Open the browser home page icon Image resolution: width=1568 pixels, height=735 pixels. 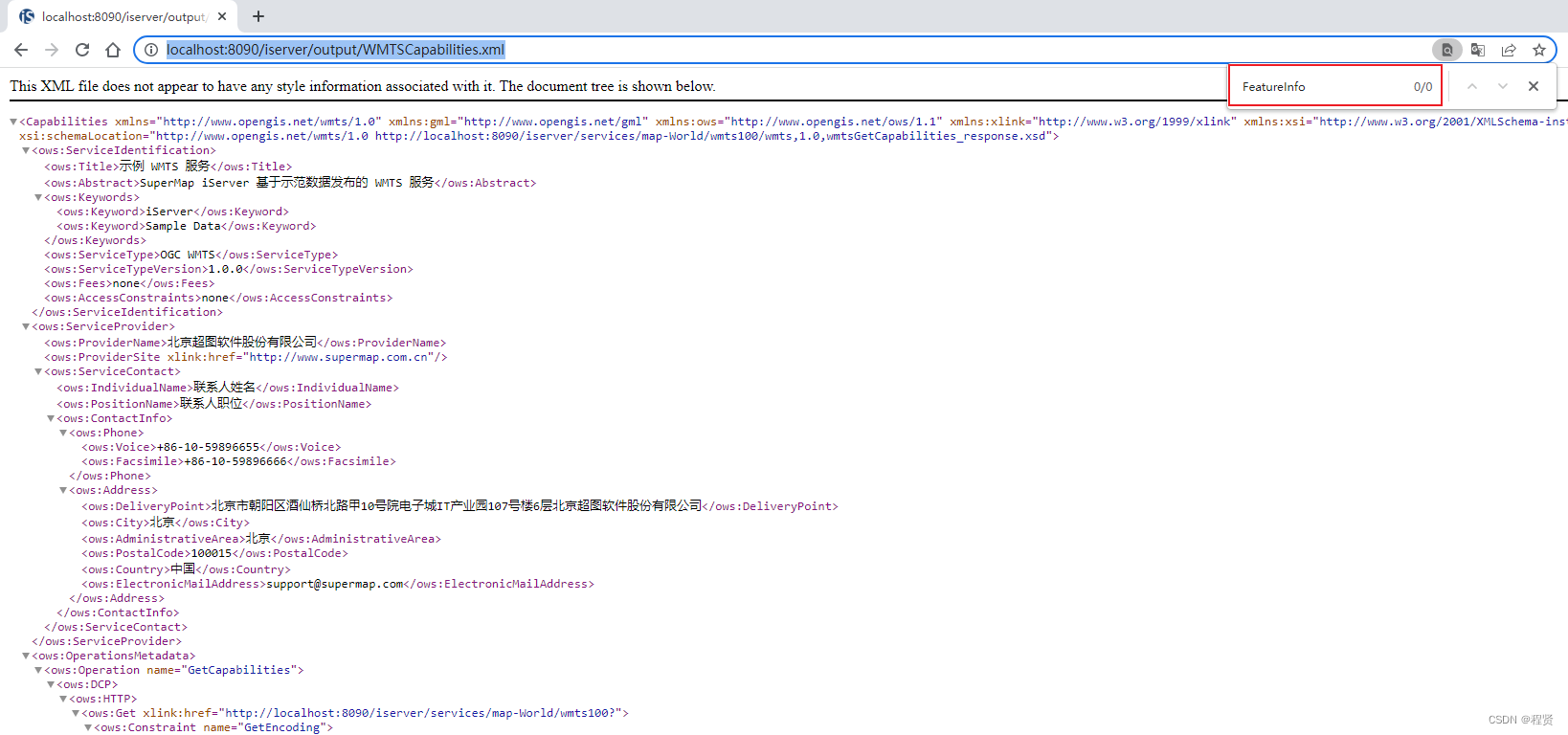[x=113, y=50]
